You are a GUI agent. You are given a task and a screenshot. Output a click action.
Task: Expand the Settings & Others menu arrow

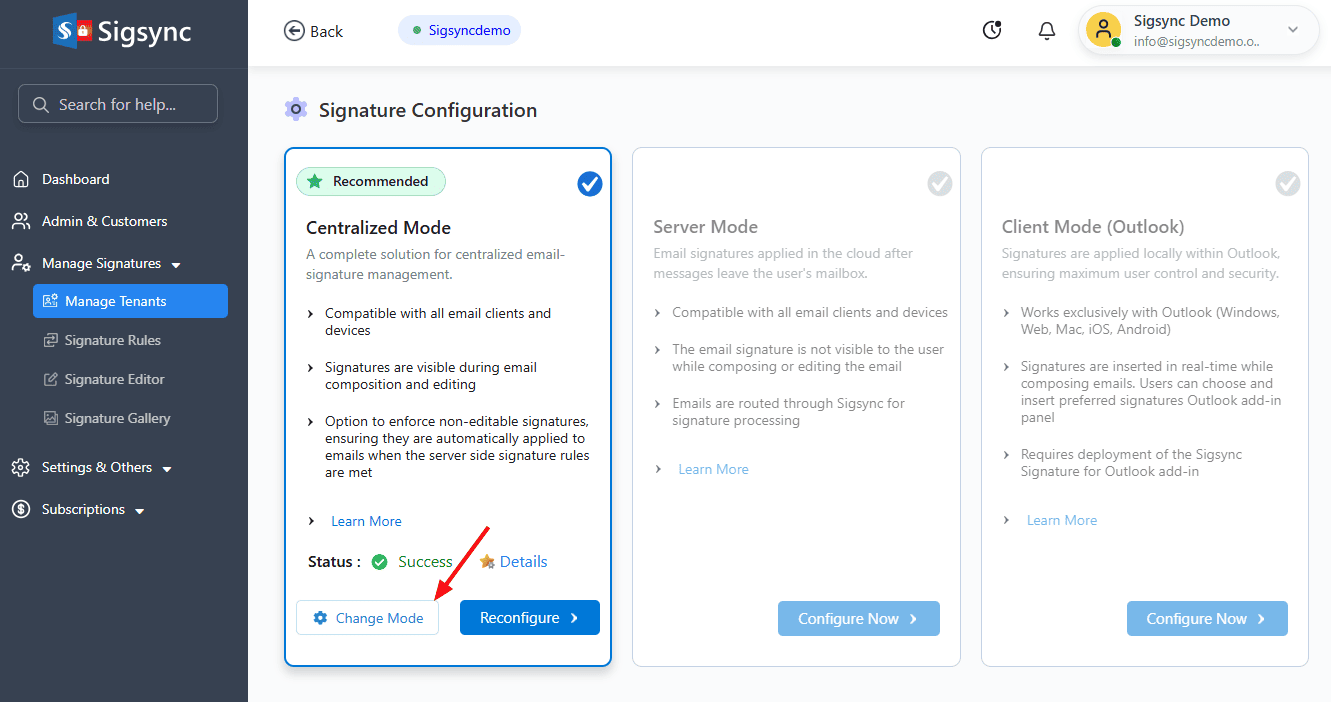tap(167, 469)
